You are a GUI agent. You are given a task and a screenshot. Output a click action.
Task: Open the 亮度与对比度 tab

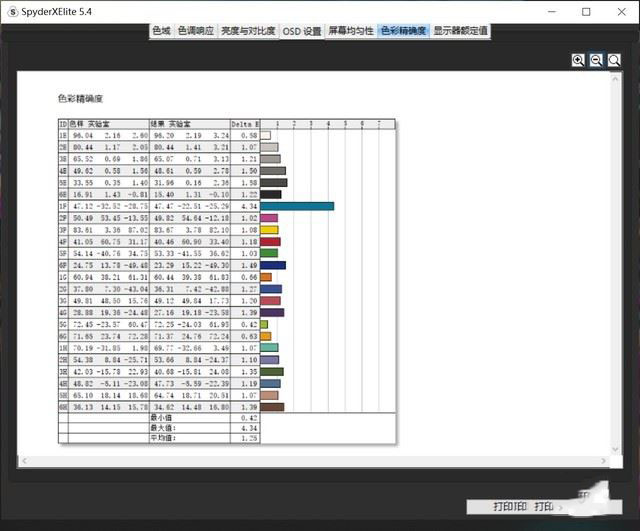click(x=248, y=31)
